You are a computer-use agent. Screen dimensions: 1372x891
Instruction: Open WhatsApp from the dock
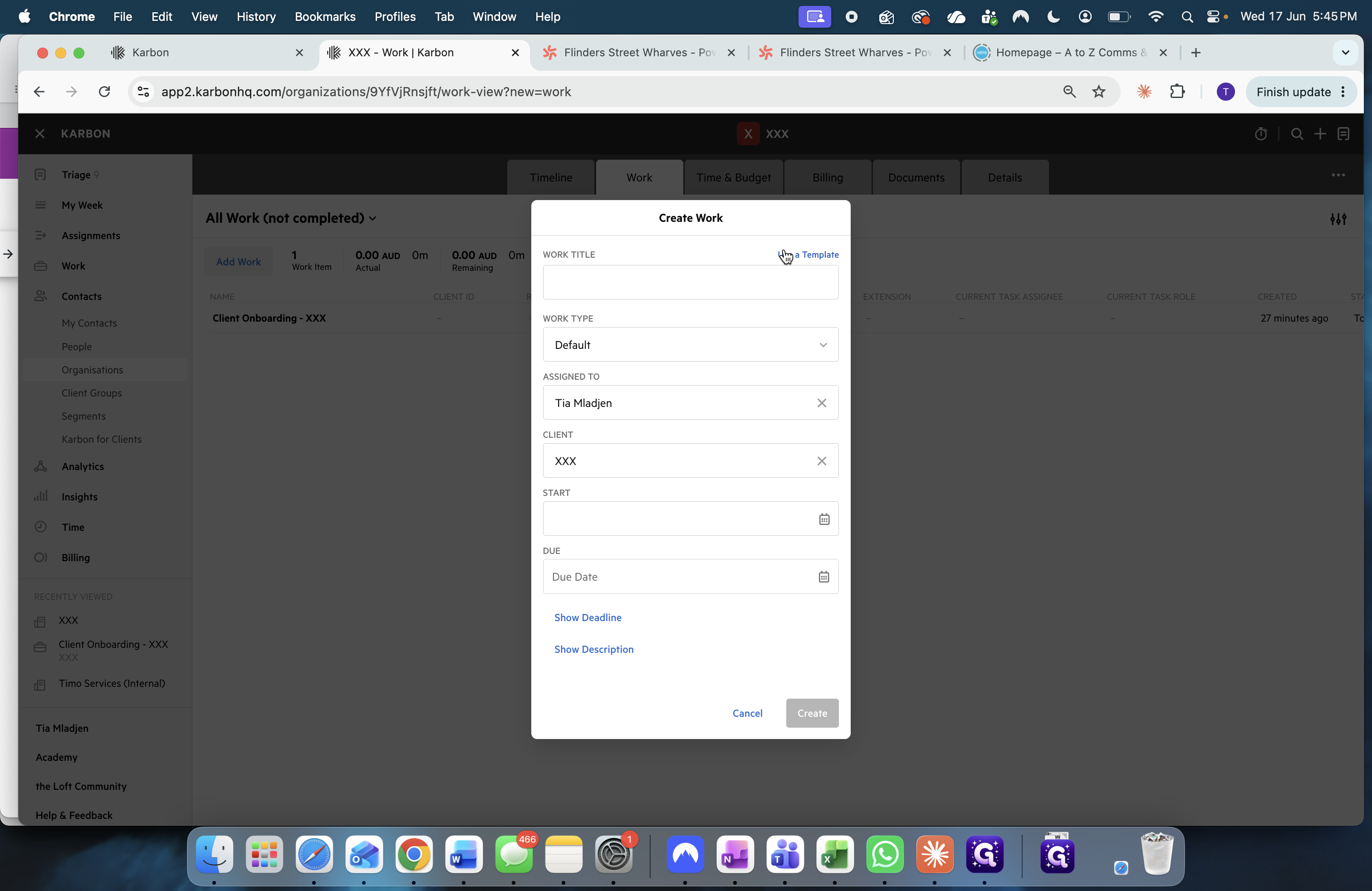click(x=884, y=854)
